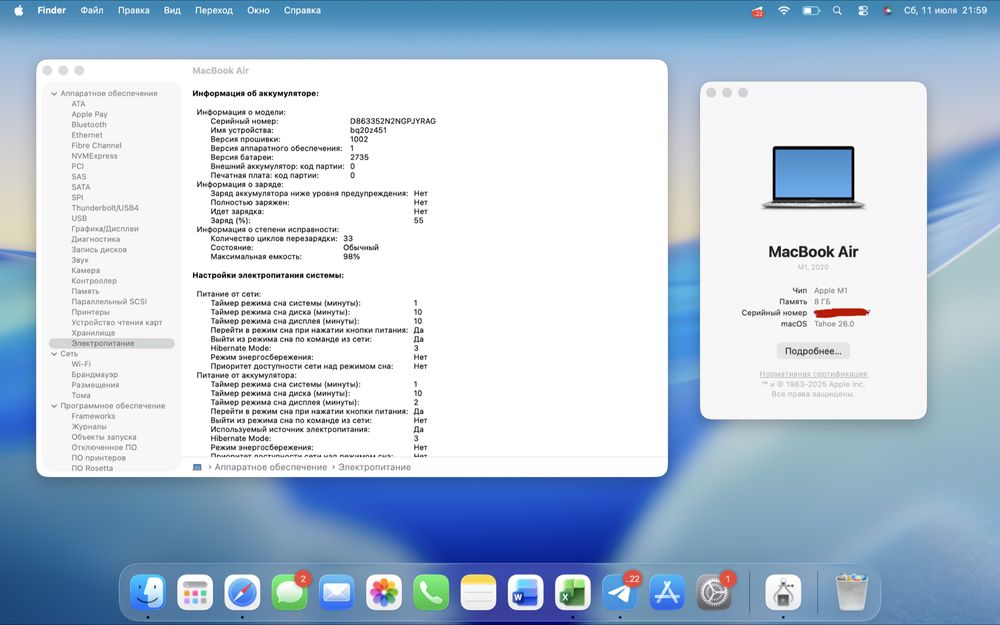Screen dimensions: 1000x625
Task: Open the Finder menu
Action: coord(52,10)
